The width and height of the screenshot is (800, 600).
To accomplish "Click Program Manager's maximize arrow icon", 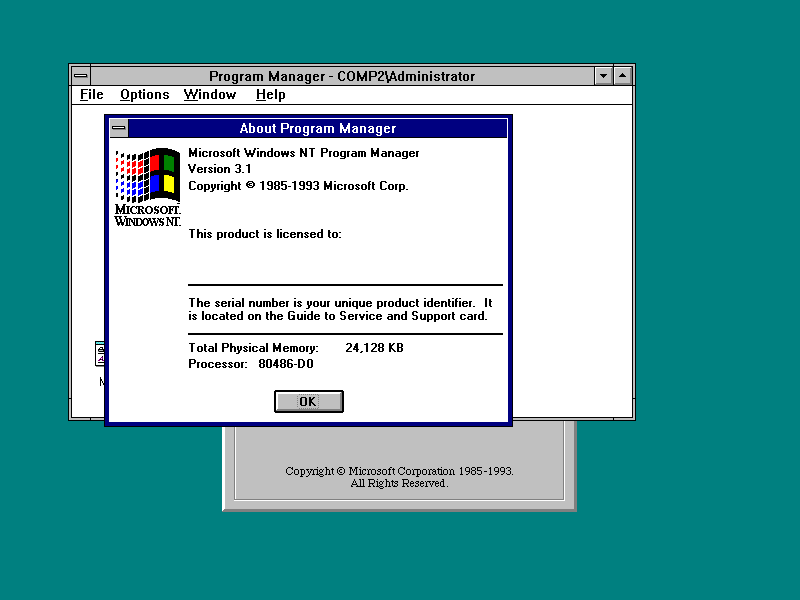I will (x=622, y=75).
